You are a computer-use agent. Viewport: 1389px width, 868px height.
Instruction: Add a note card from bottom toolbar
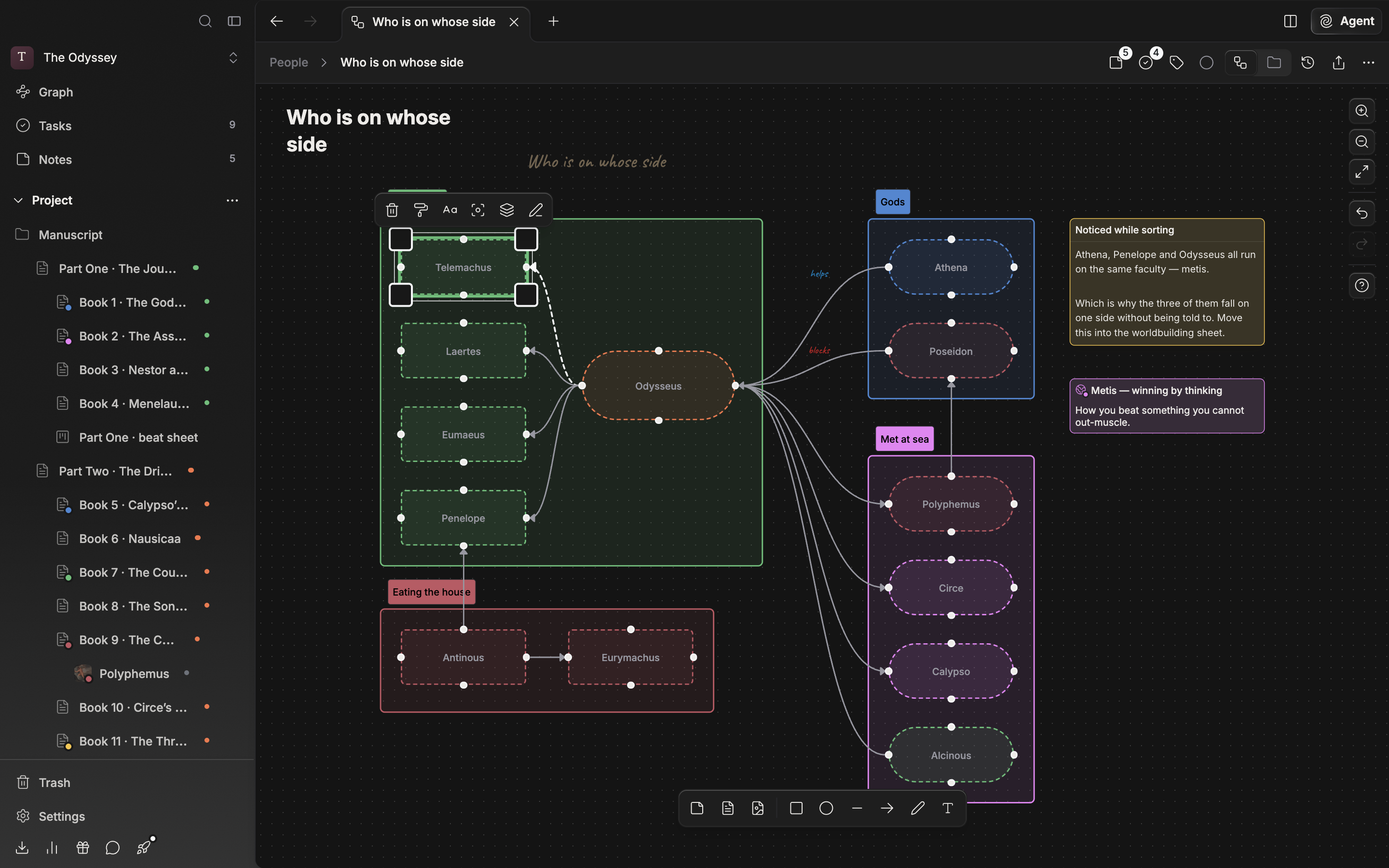[697, 808]
